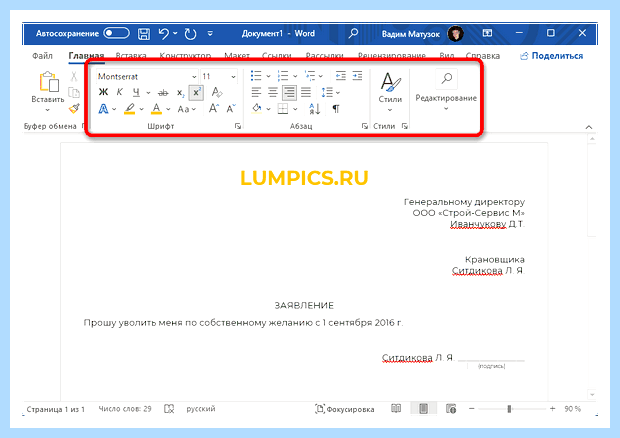The image size is (620, 438).
Task: Click the zoom slider handle
Action: (x=509, y=409)
